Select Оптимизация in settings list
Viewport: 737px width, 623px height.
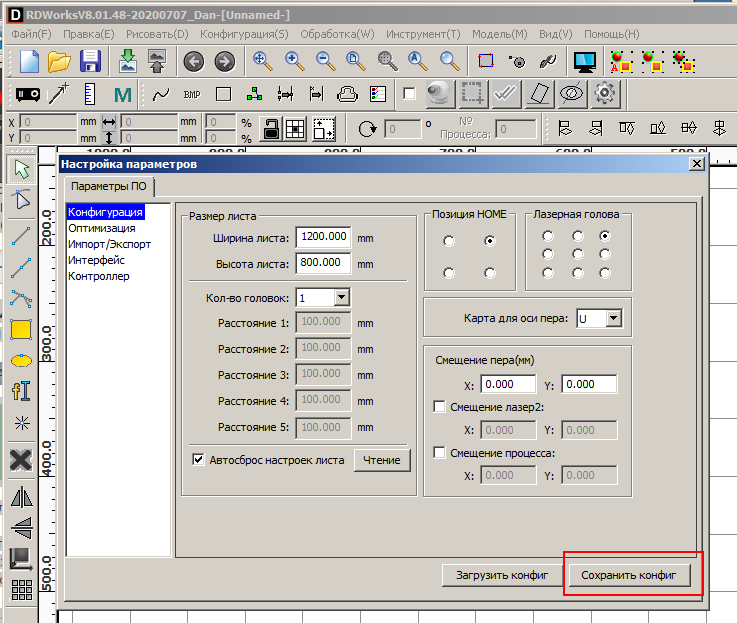[101, 228]
